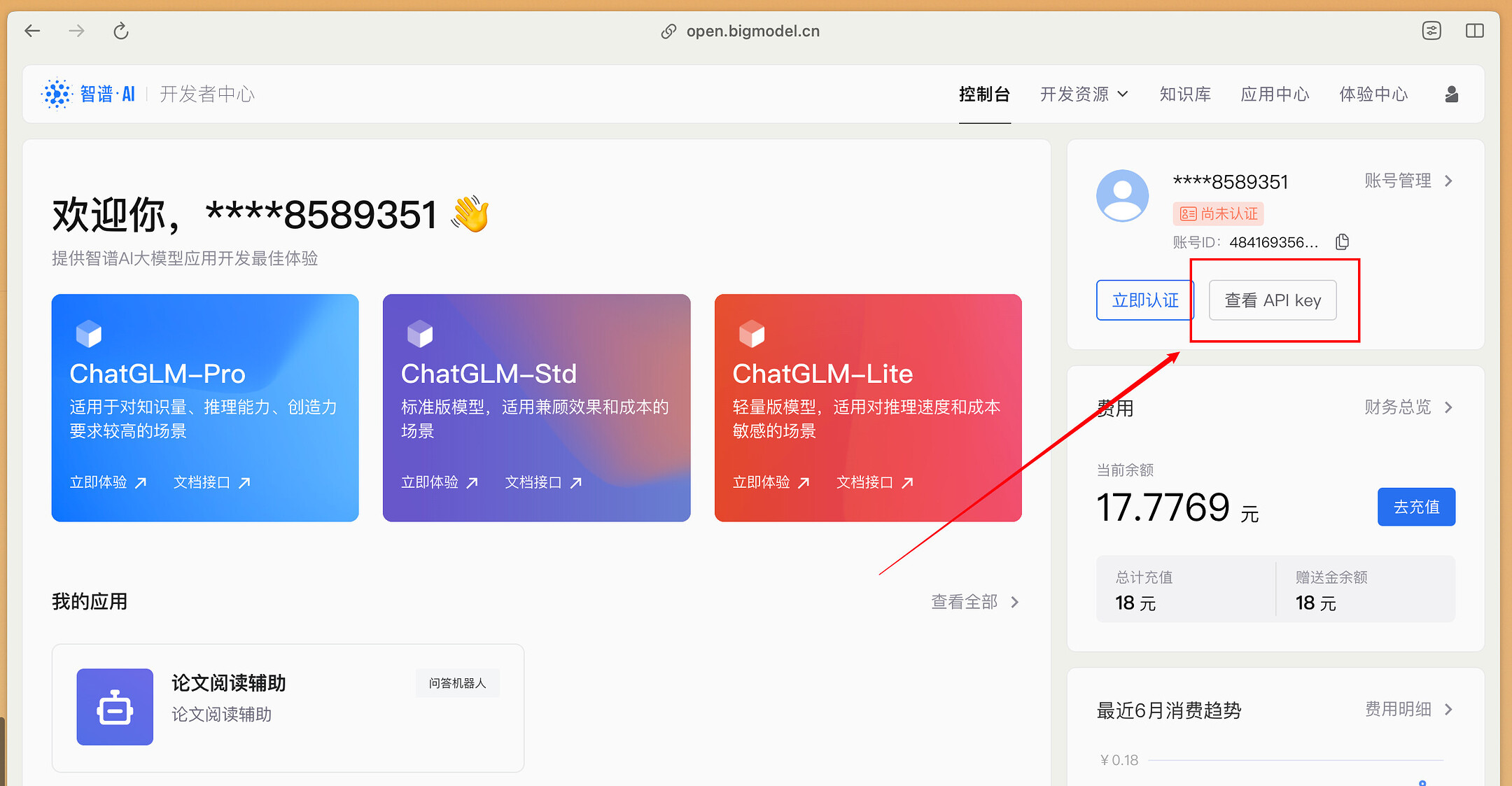Image resolution: width=1512 pixels, height=786 pixels.
Task: Click the browser extensions icon
Action: pos(1431,30)
